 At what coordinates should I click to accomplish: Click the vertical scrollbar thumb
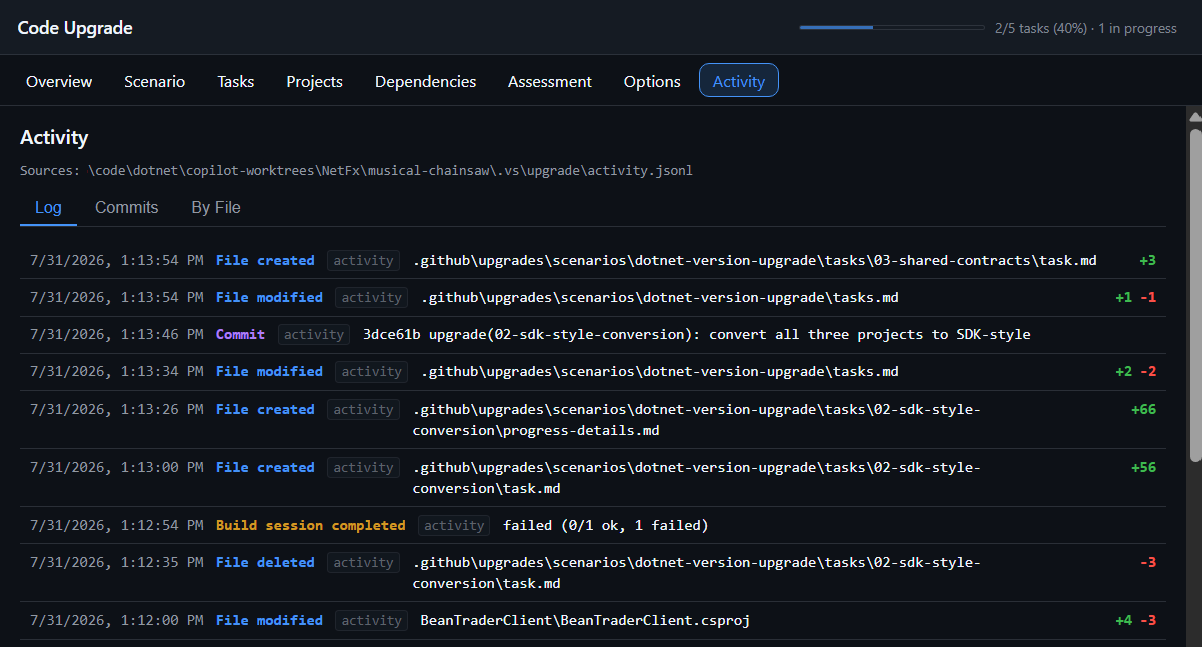coord(1194,295)
